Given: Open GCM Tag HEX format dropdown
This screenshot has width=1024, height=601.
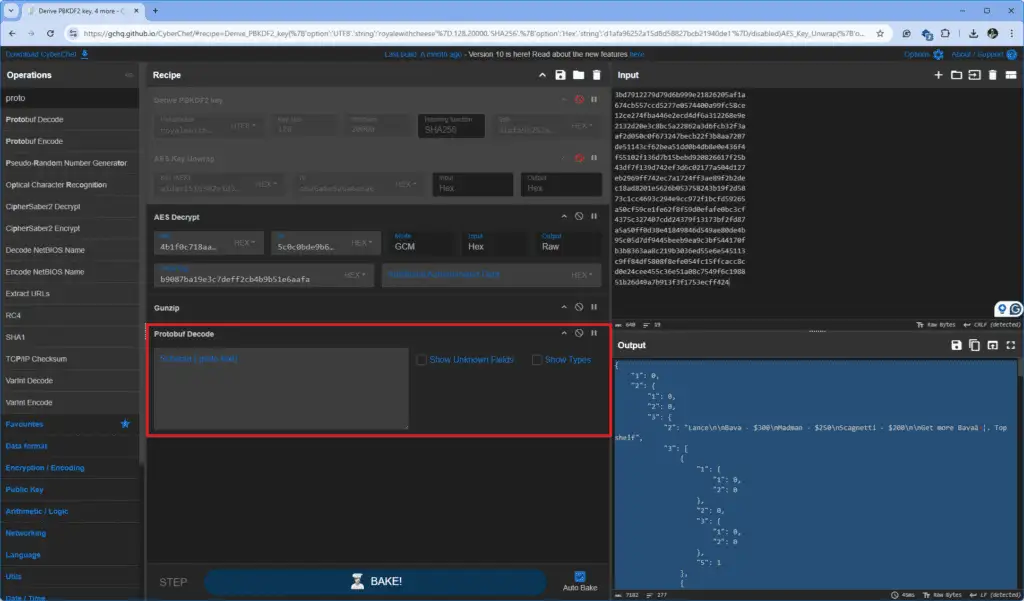Looking at the screenshot, I should 355,275.
